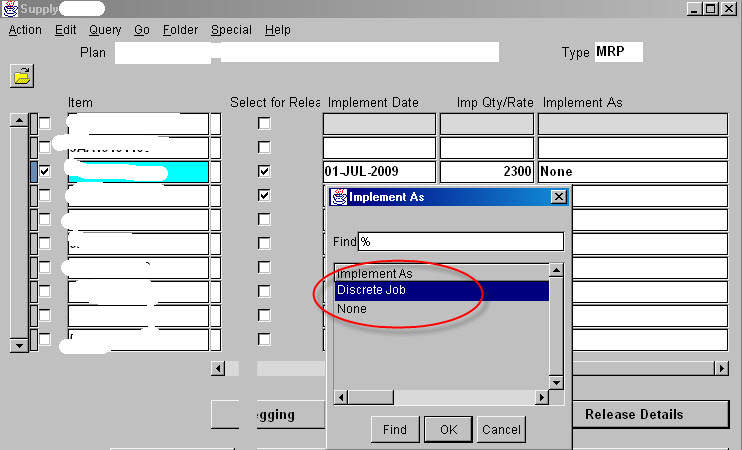Click the Oracle icon in Supply window title bar
Image resolution: width=742 pixels, height=450 pixels.
pyautogui.click(x=10, y=9)
